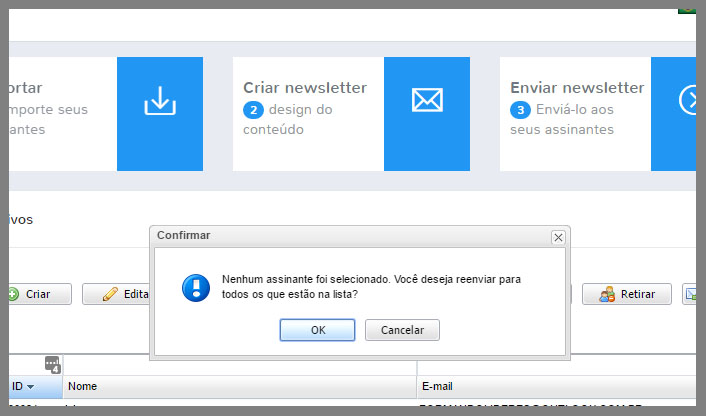Click the filter icon above ID column
The height and width of the screenshot is (416, 706).
click(x=52, y=365)
